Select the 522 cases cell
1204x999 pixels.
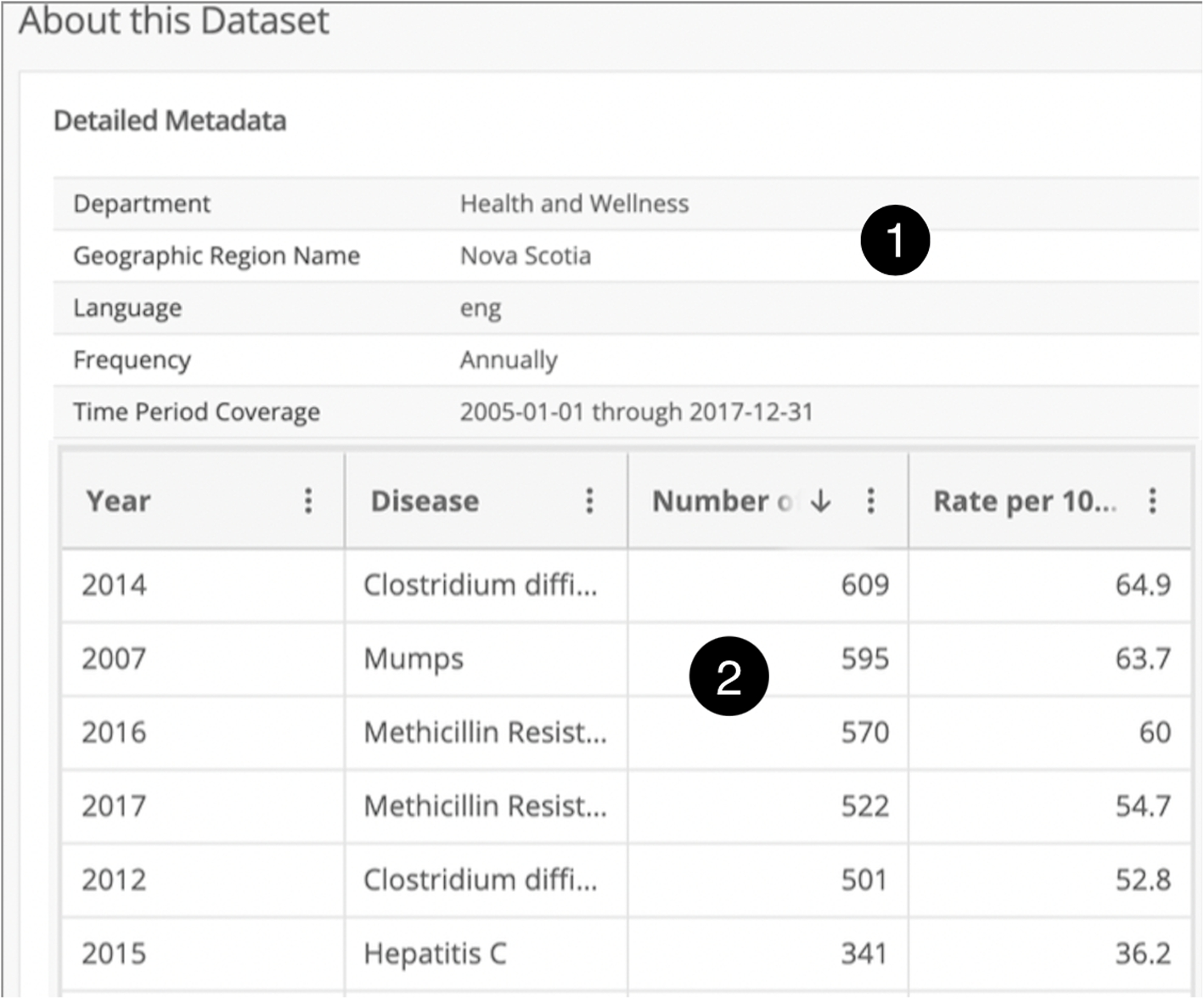[x=768, y=806]
